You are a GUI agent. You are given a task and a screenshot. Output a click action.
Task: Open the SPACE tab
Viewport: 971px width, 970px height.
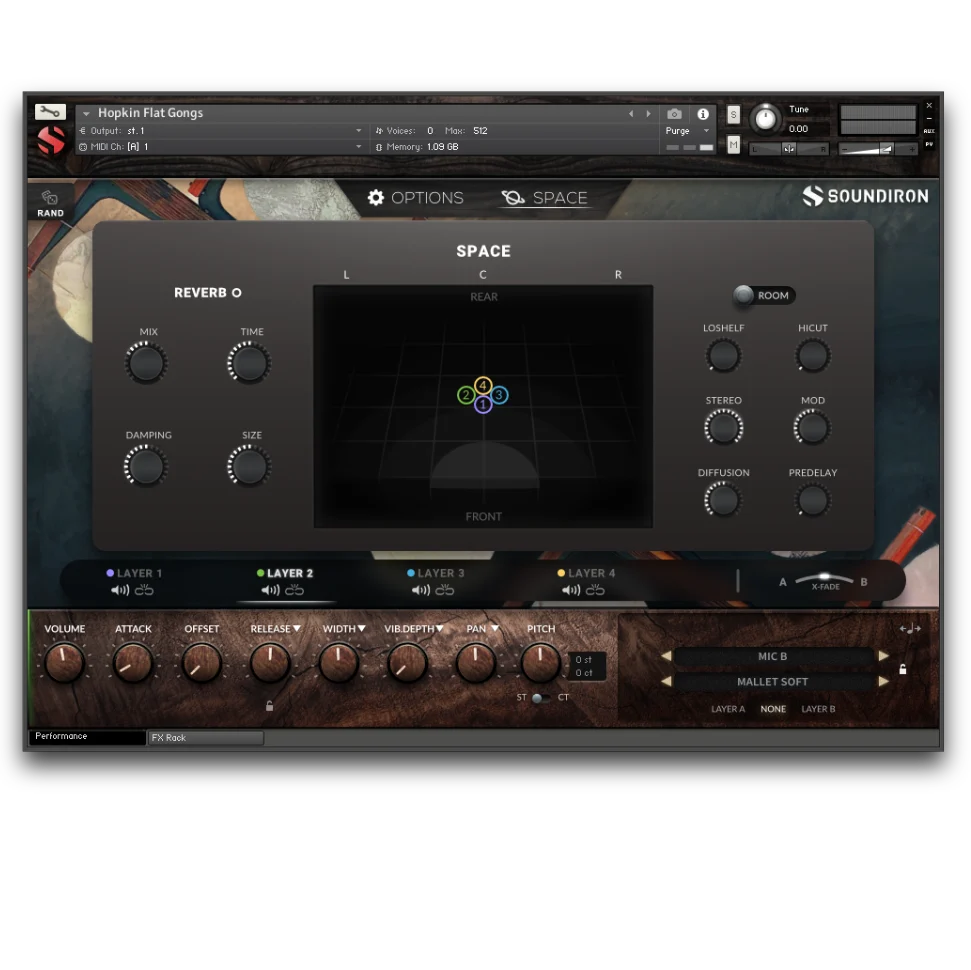tap(544, 198)
